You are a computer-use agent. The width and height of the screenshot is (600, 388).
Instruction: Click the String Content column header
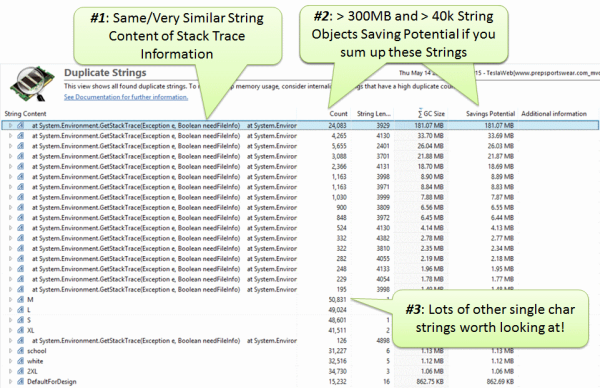(25, 114)
